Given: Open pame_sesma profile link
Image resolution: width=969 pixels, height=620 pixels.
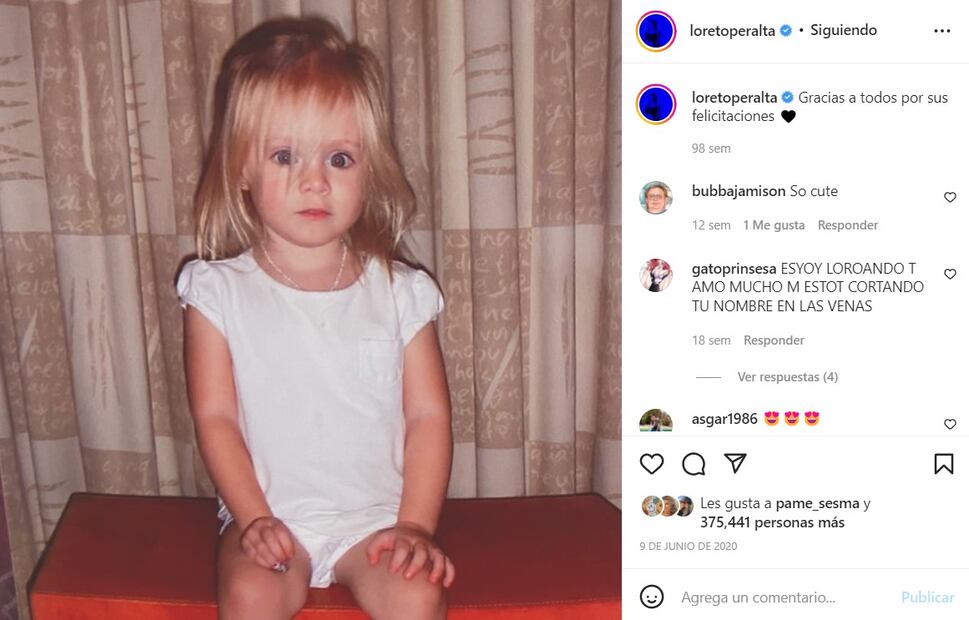Looking at the screenshot, I should point(817,504).
